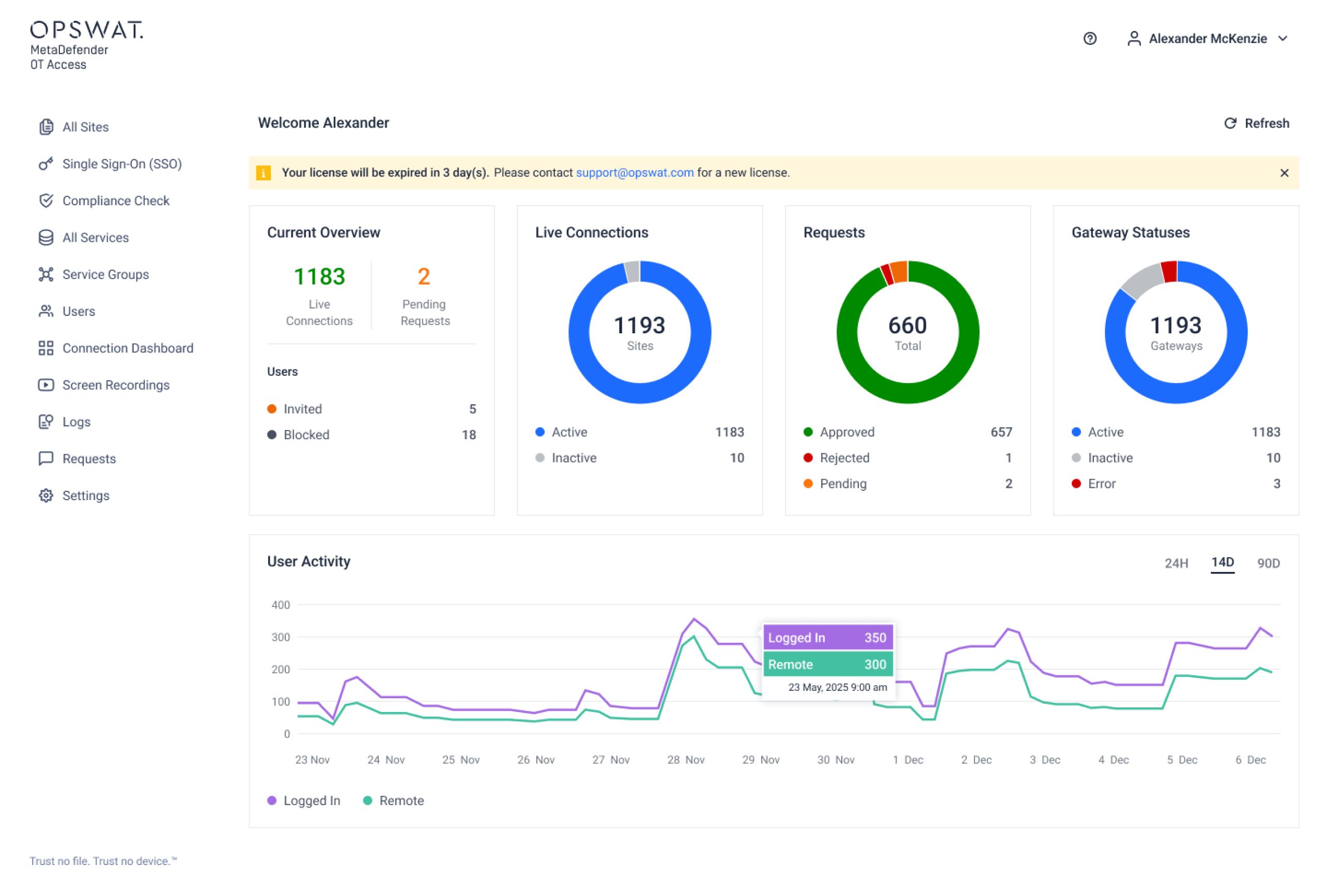
Task: Click the Compliance Check shield icon
Action: [47, 200]
